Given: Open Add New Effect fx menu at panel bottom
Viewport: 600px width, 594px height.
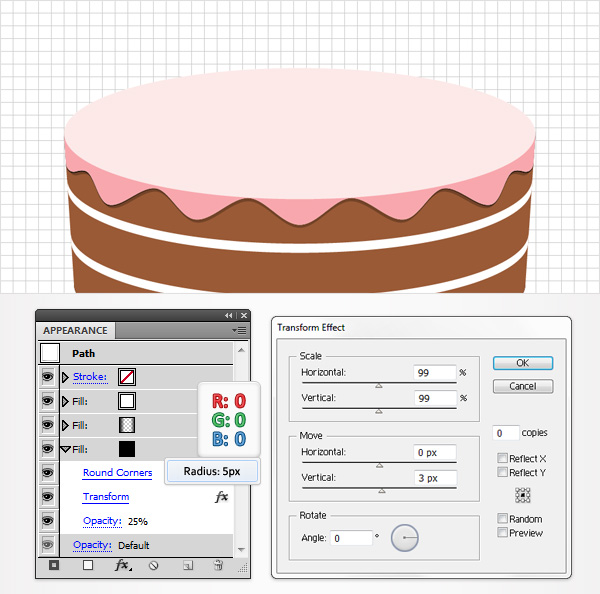Looking at the screenshot, I should pyautogui.click(x=123, y=565).
